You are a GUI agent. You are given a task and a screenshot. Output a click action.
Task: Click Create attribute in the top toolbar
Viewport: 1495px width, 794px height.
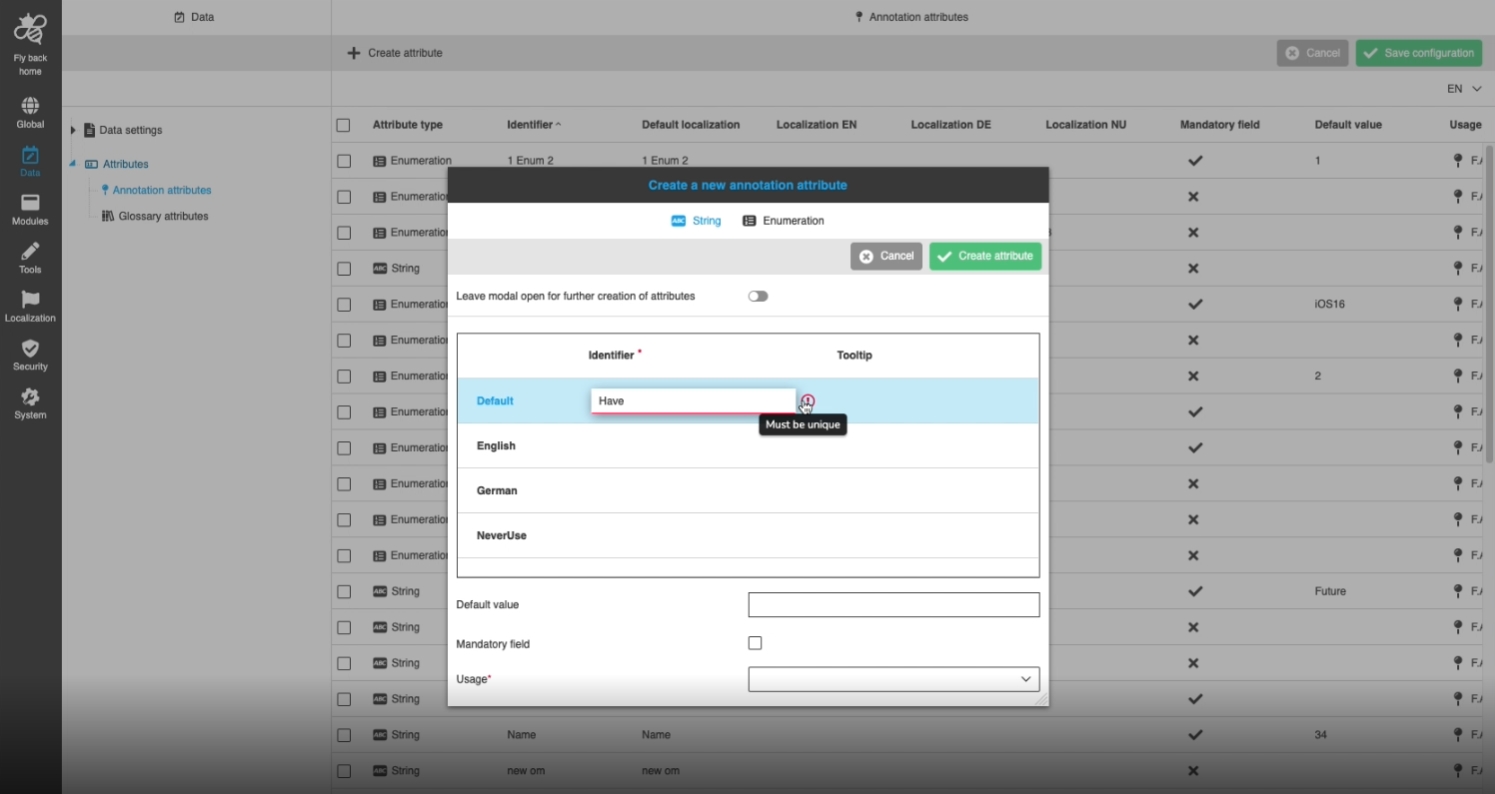tap(395, 53)
